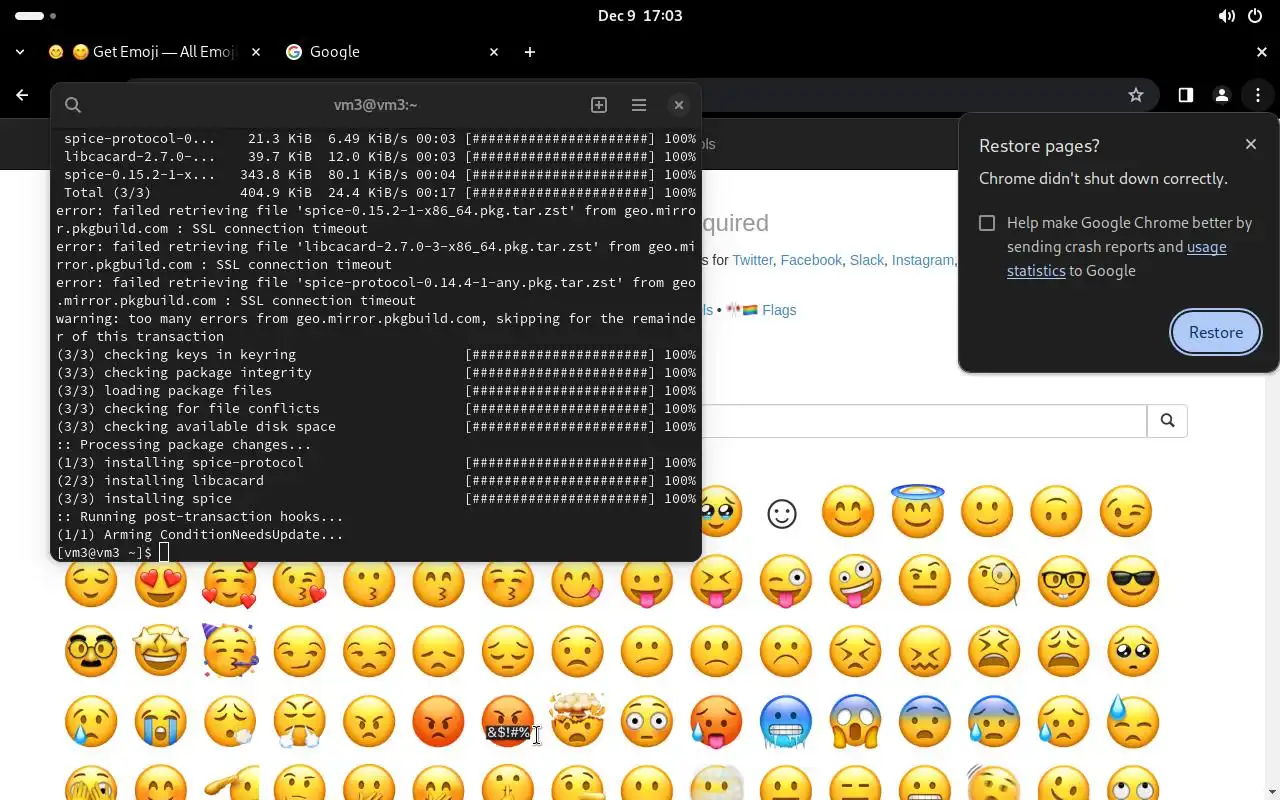Open the Slack link

click(867, 260)
